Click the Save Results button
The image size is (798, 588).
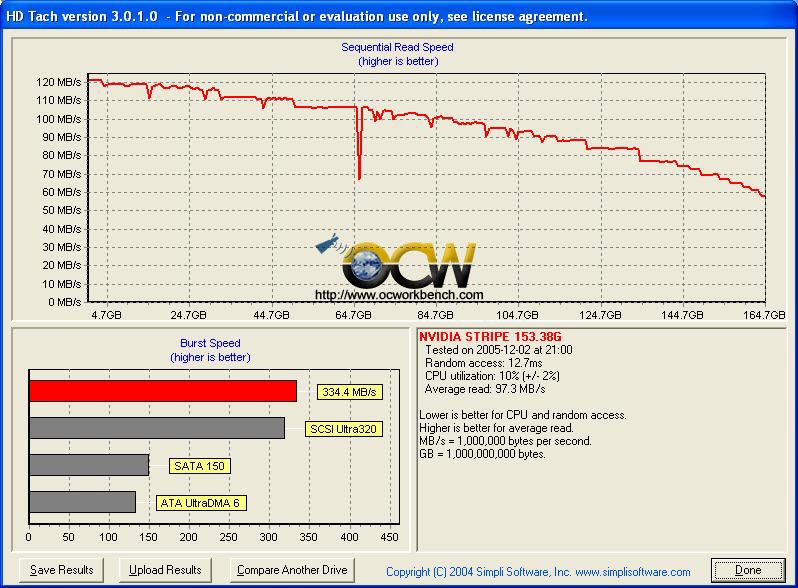point(62,570)
